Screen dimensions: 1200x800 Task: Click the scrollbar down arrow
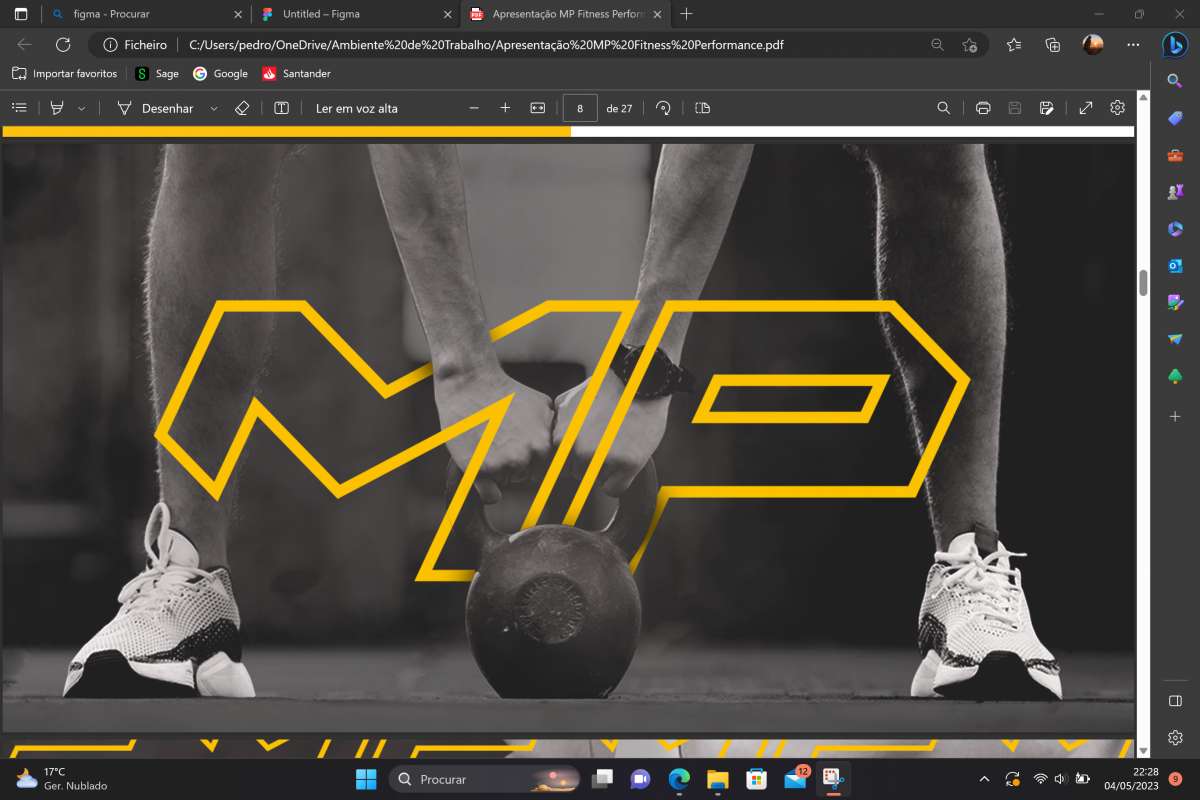[1143, 750]
